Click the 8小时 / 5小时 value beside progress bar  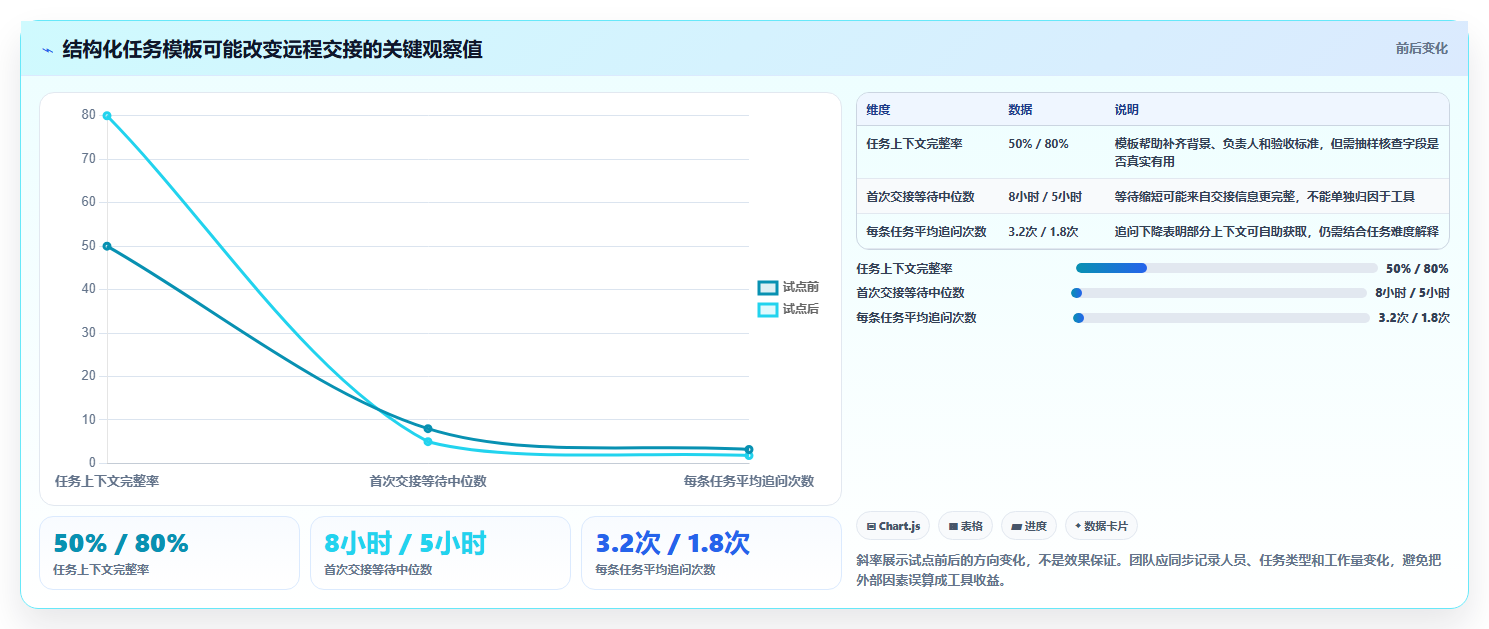coord(1412,293)
